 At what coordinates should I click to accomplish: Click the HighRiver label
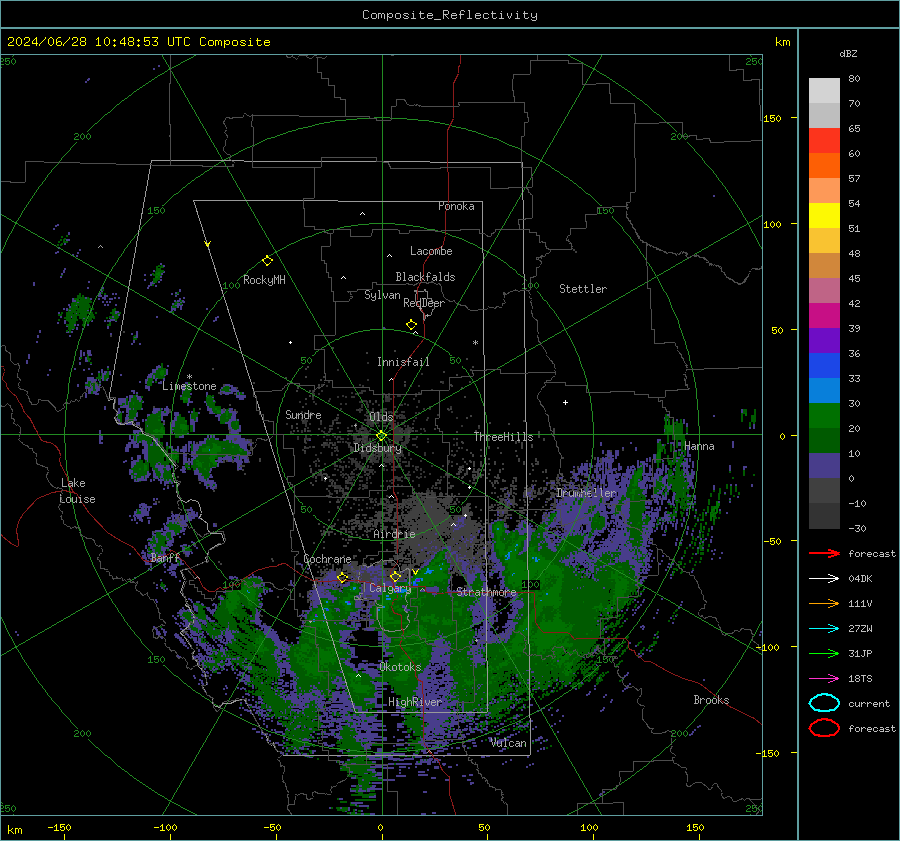pyautogui.click(x=414, y=702)
